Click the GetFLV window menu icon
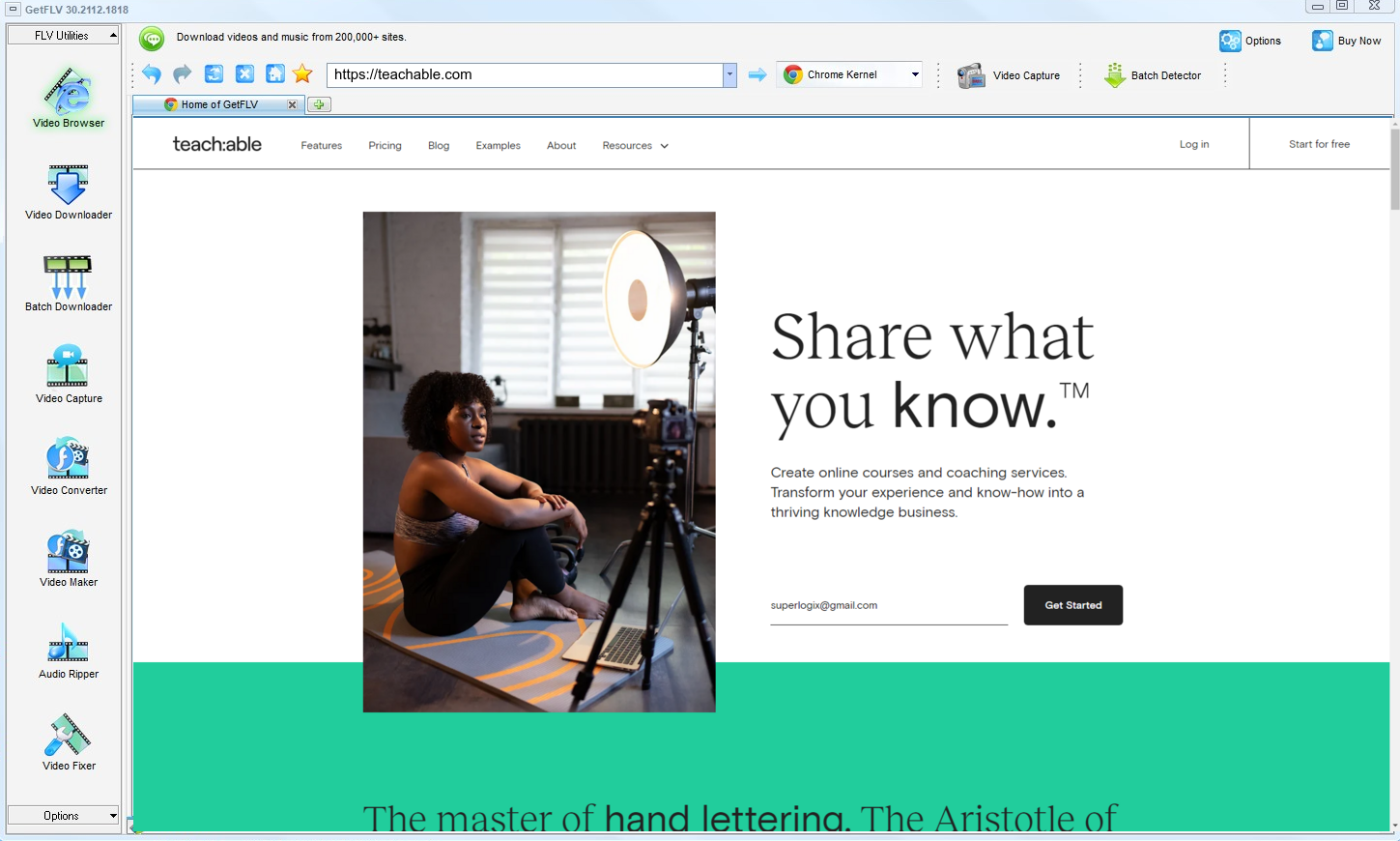 (x=13, y=10)
